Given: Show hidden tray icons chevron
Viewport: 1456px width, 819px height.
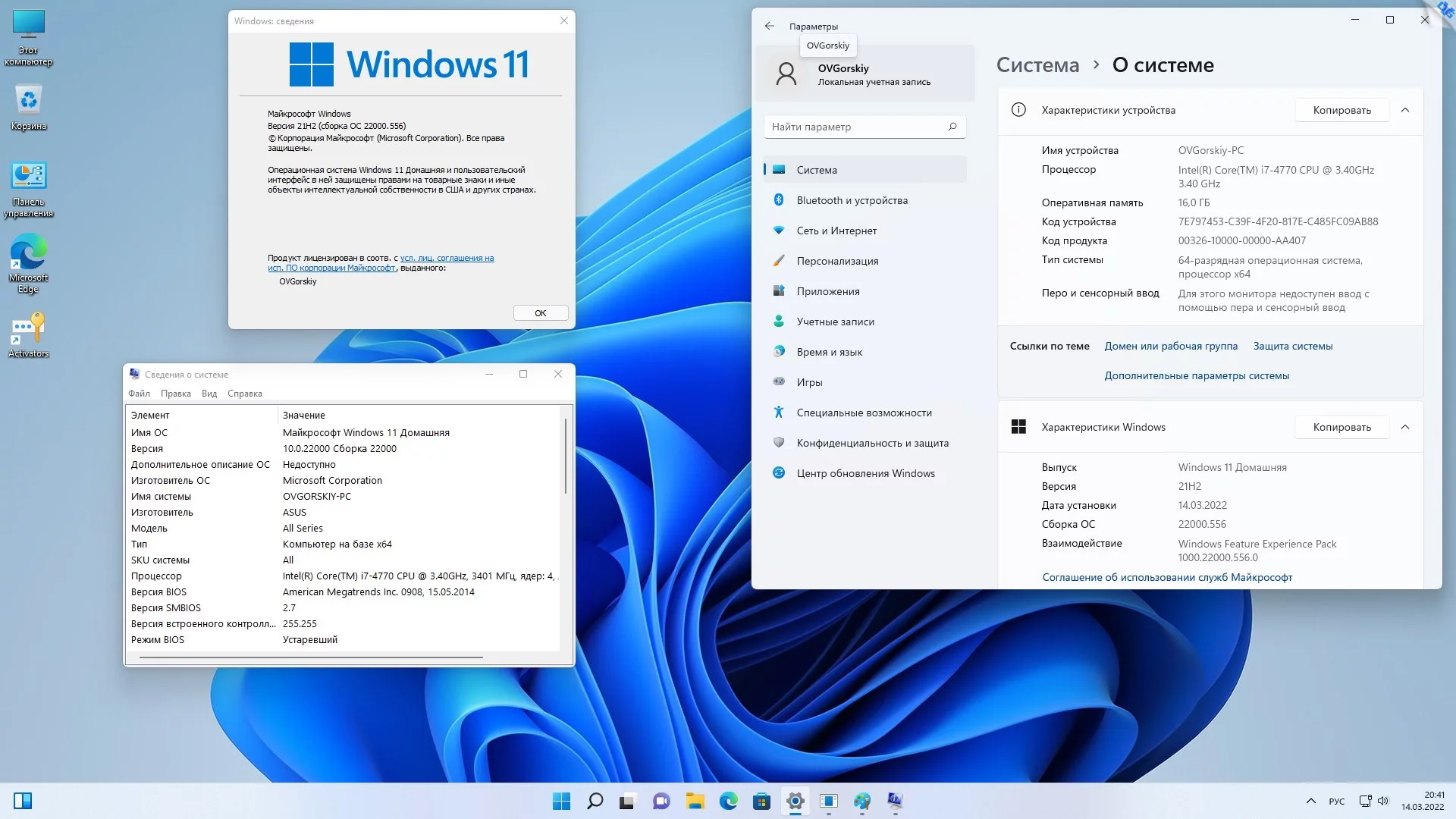Looking at the screenshot, I should pyautogui.click(x=1310, y=801).
